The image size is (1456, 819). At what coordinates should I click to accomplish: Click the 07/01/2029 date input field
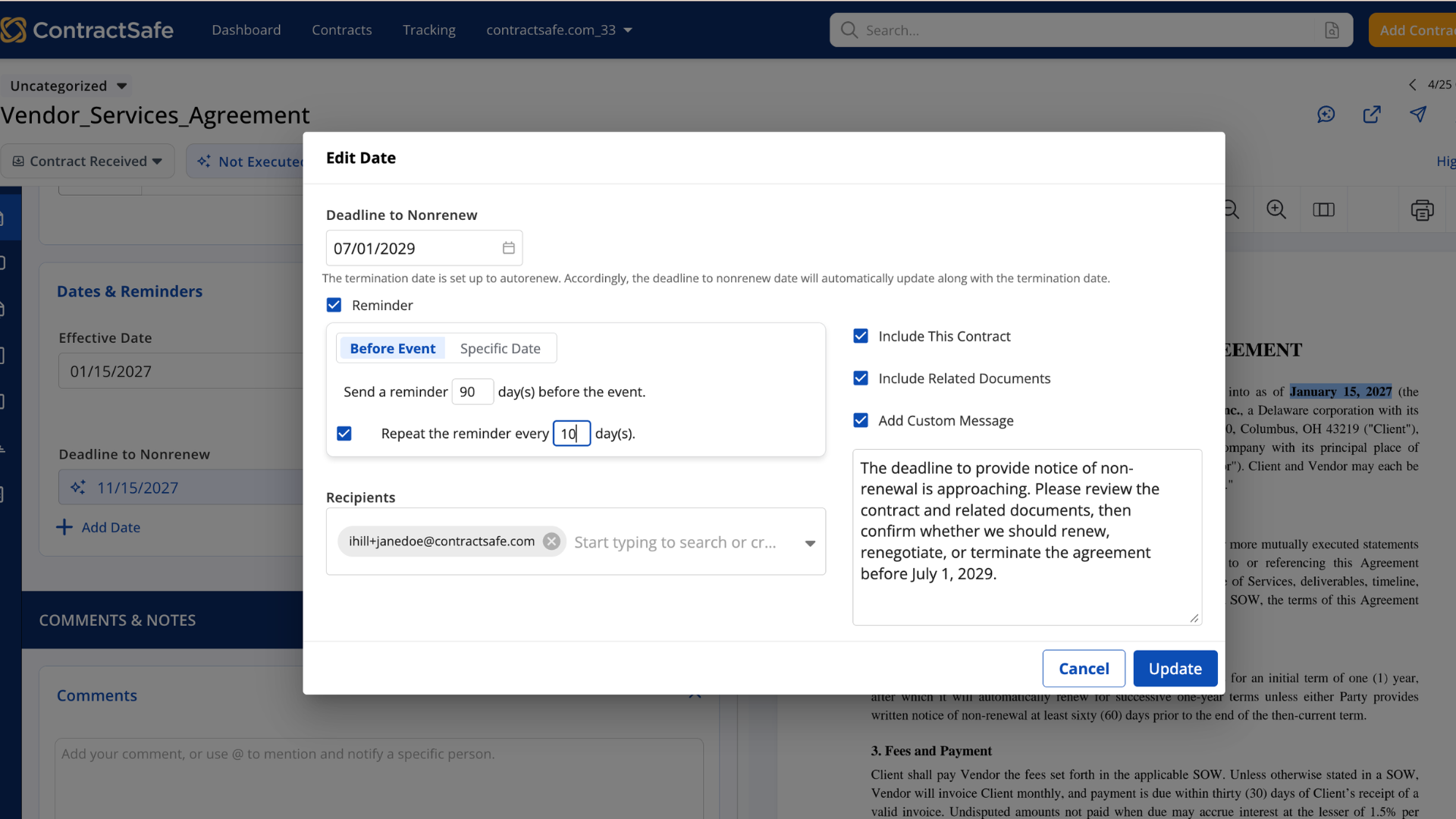424,248
